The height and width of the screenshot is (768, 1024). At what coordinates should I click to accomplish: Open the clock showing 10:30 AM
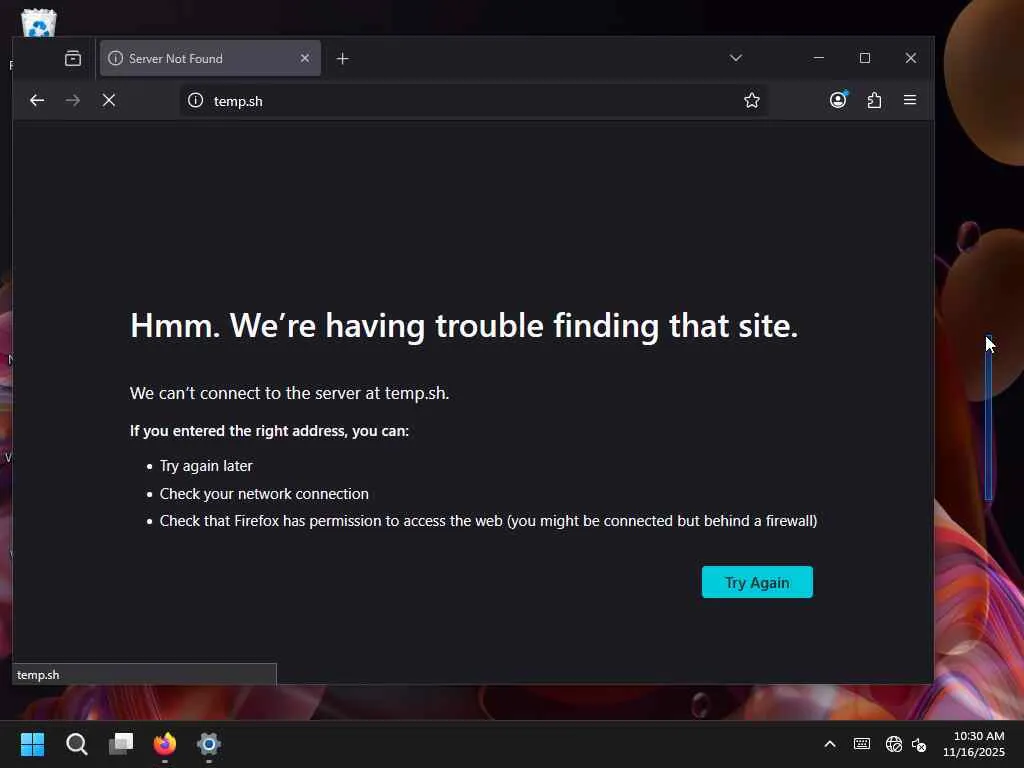pos(974,744)
